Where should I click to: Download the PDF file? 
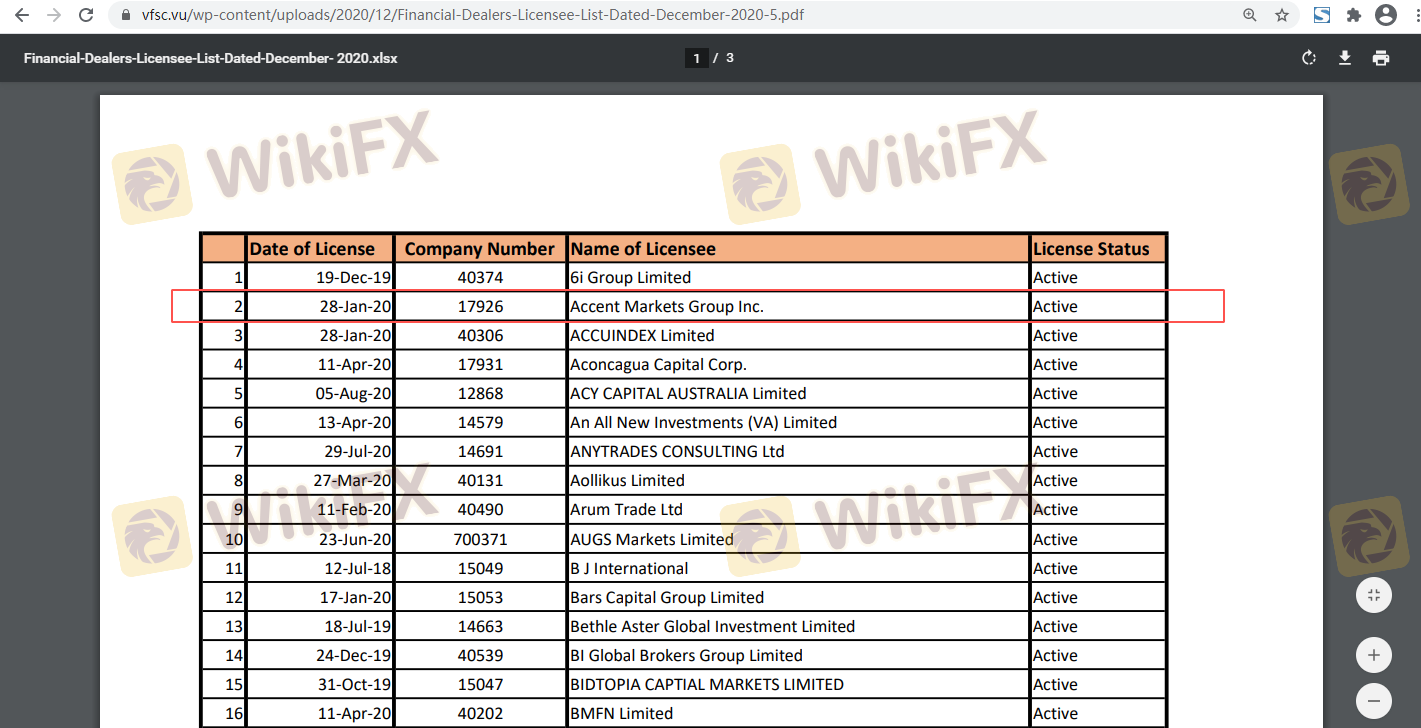tap(1345, 58)
